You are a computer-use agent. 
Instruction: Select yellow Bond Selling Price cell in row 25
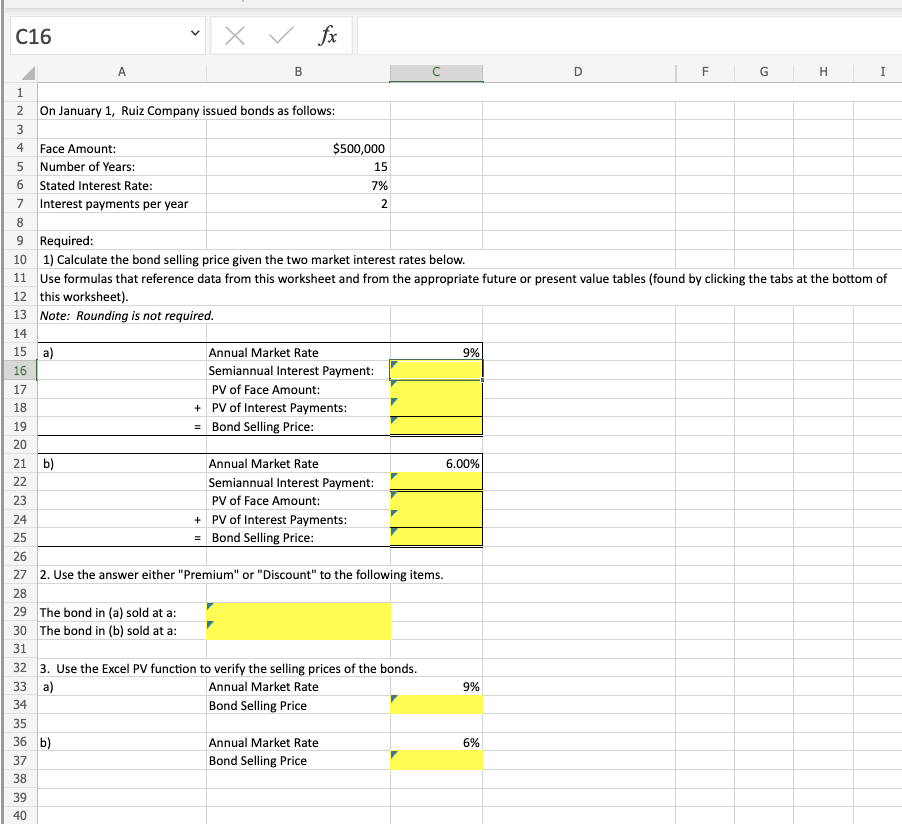click(x=436, y=537)
